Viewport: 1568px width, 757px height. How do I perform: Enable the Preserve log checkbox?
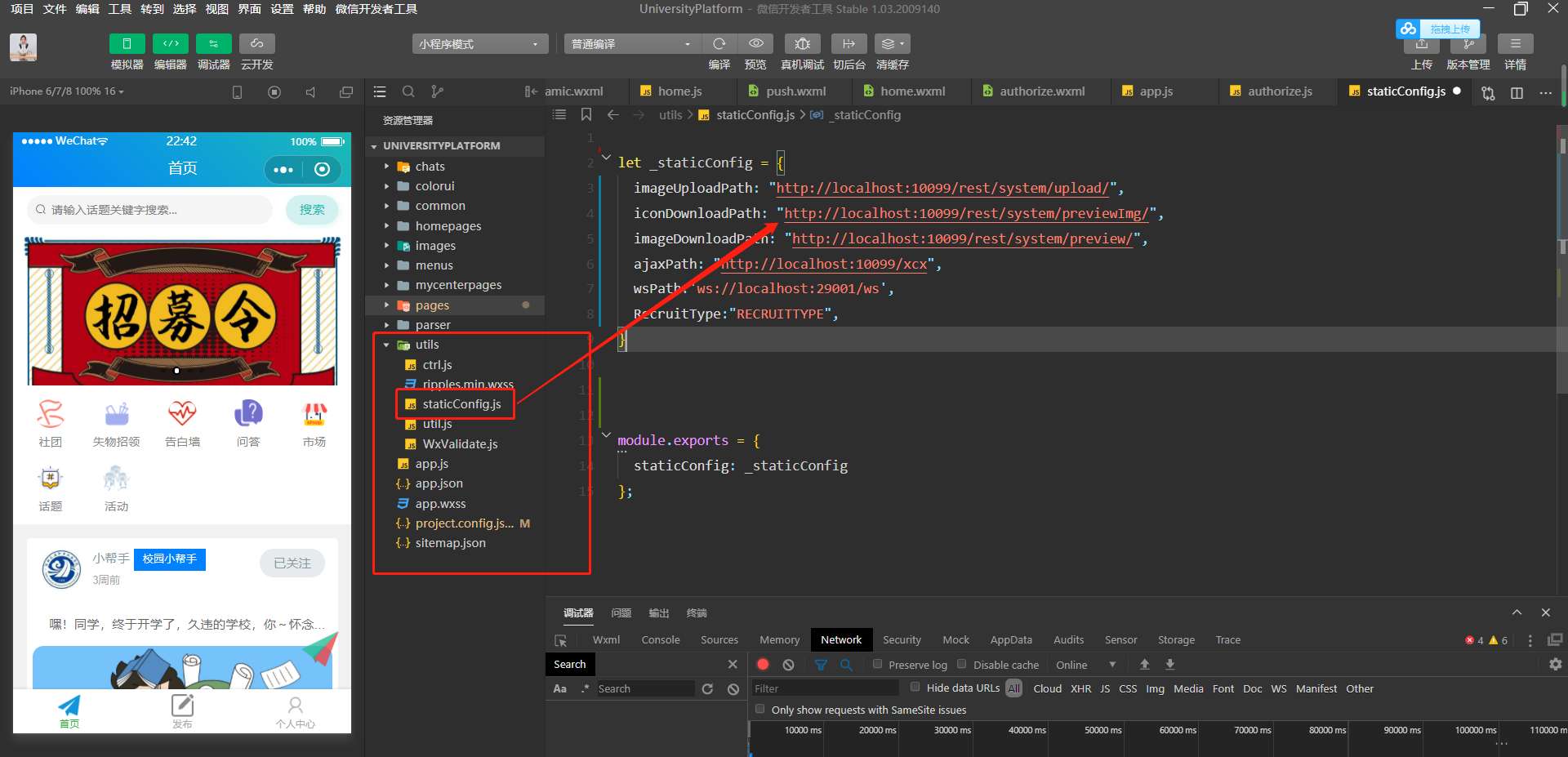[x=877, y=664]
